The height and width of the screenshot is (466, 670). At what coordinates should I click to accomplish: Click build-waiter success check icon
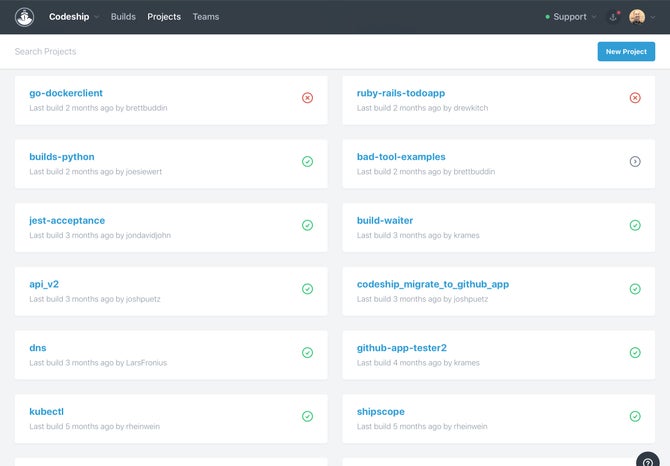pyautogui.click(x=635, y=225)
